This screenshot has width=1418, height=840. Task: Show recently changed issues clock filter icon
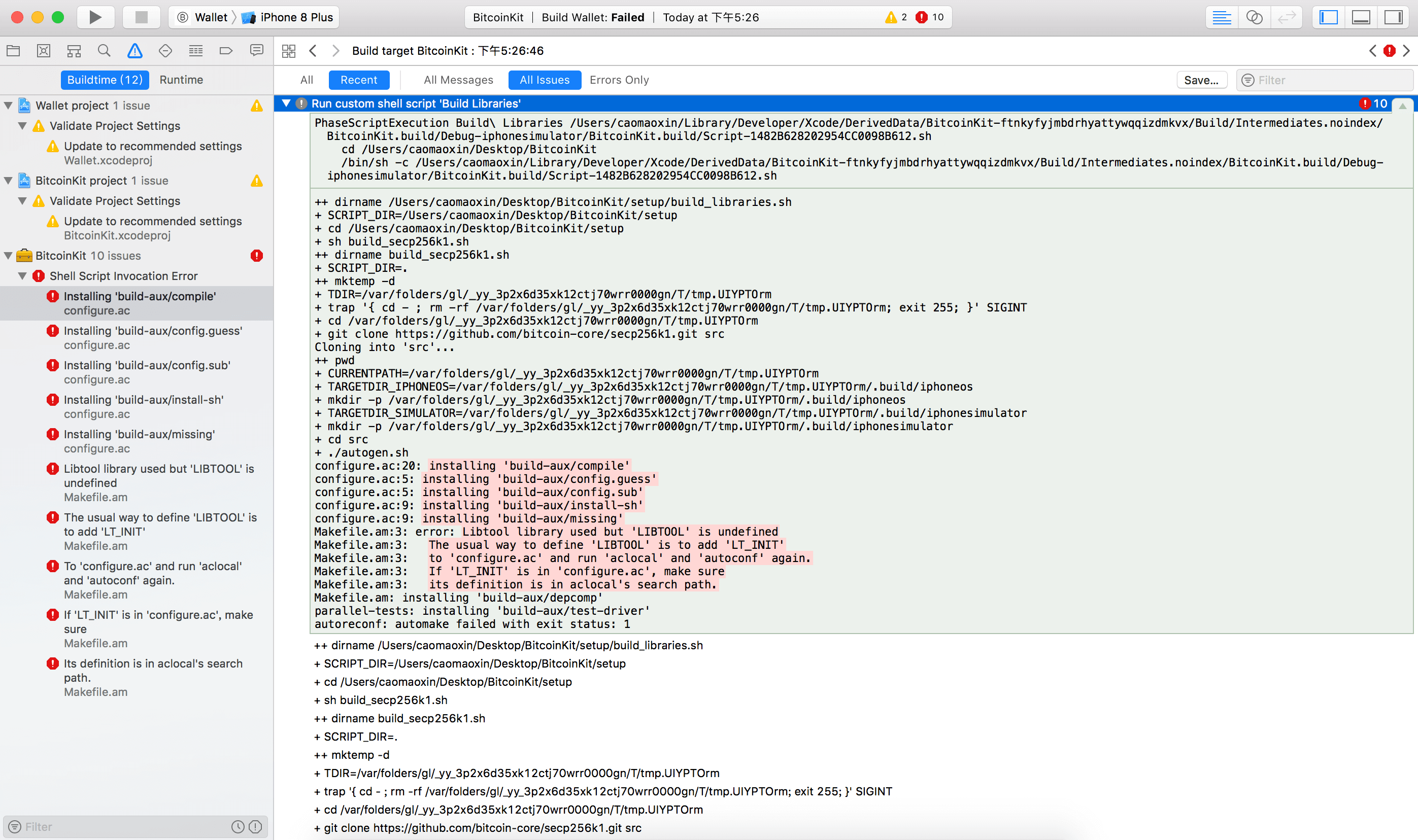click(238, 827)
